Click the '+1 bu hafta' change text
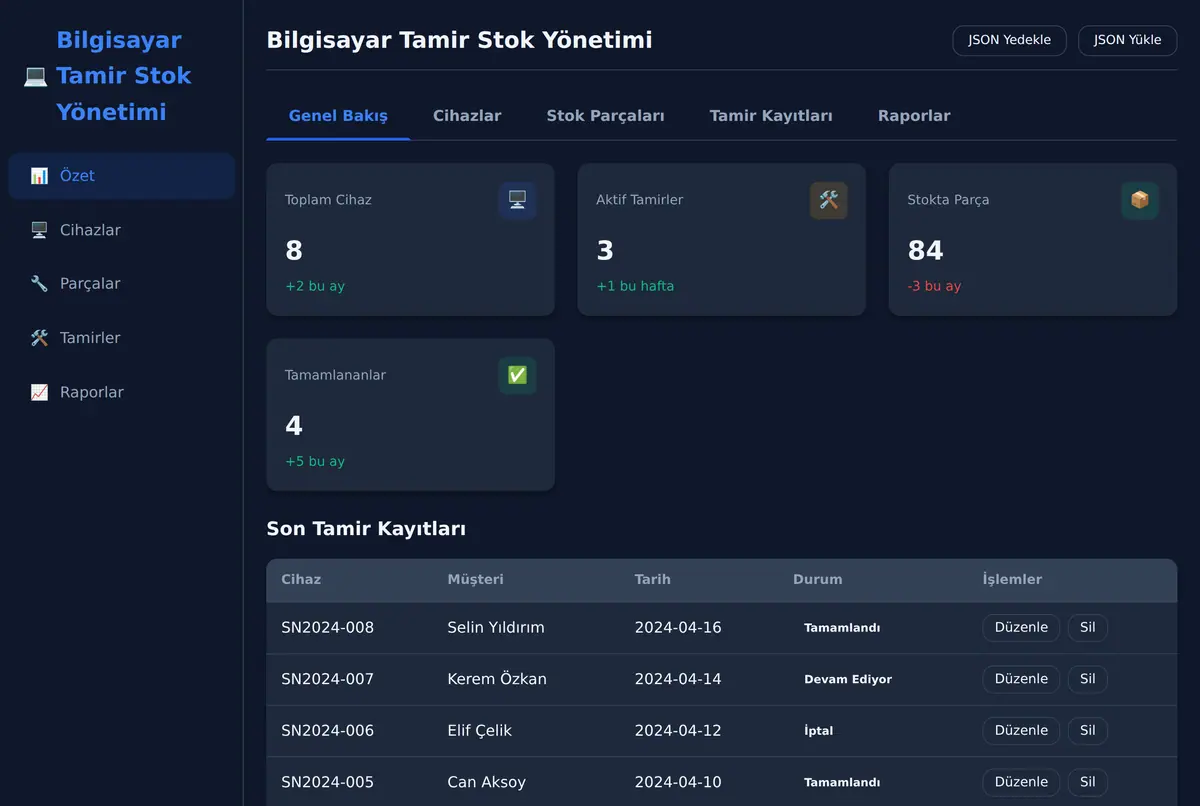Image resolution: width=1200 pixels, height=806 pixels. 635,286
